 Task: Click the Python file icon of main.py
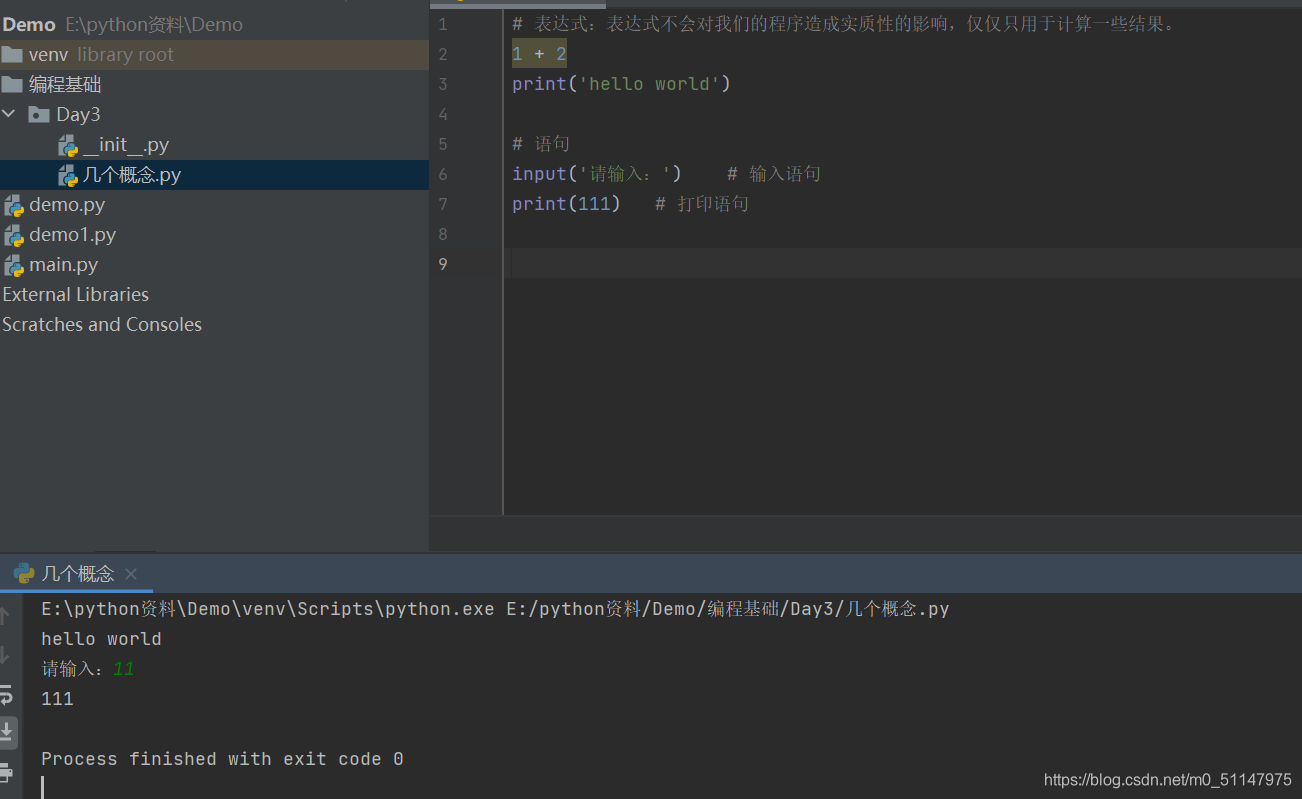(x=13, y=266)
